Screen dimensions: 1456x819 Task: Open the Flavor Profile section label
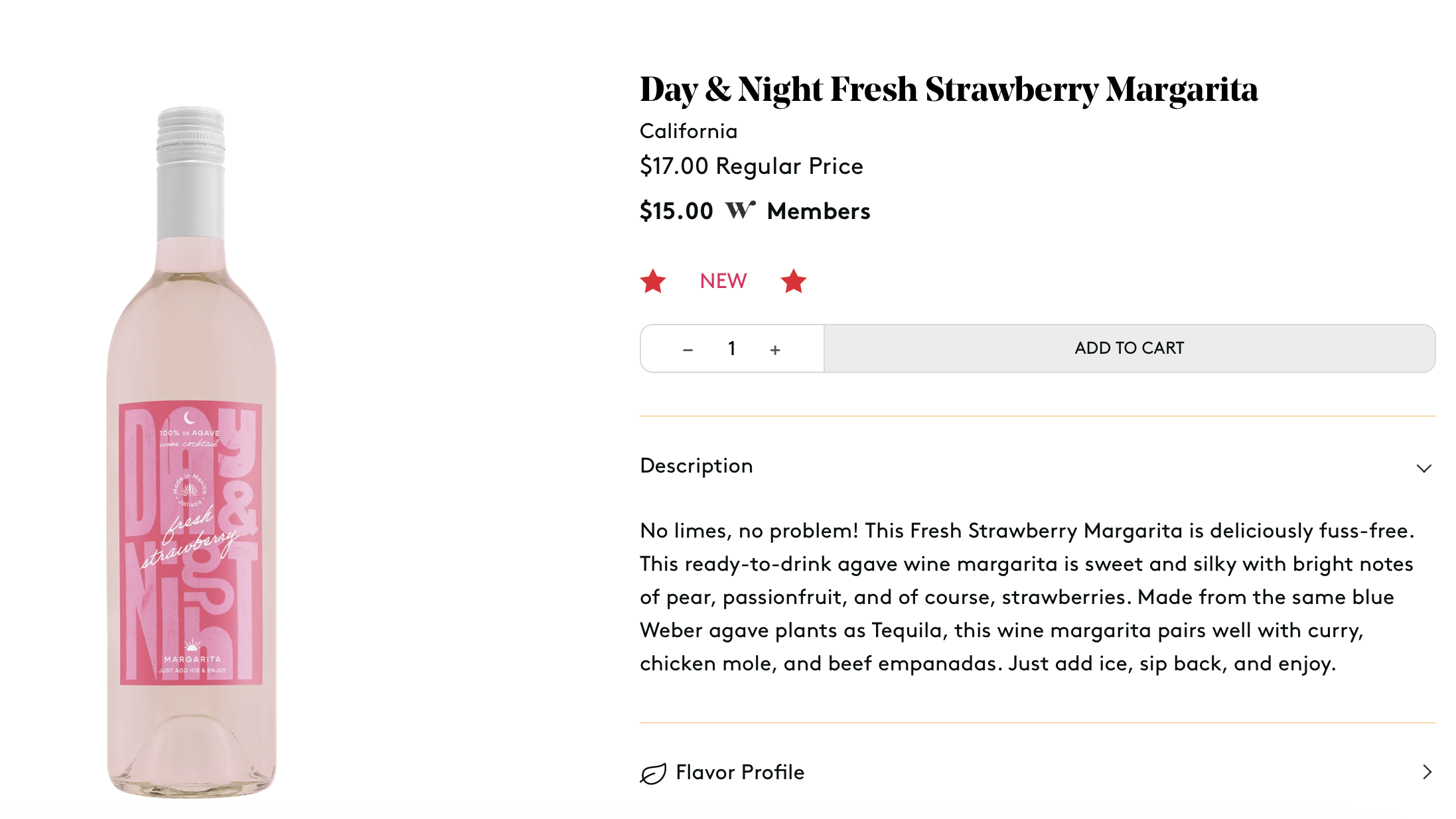740,772
